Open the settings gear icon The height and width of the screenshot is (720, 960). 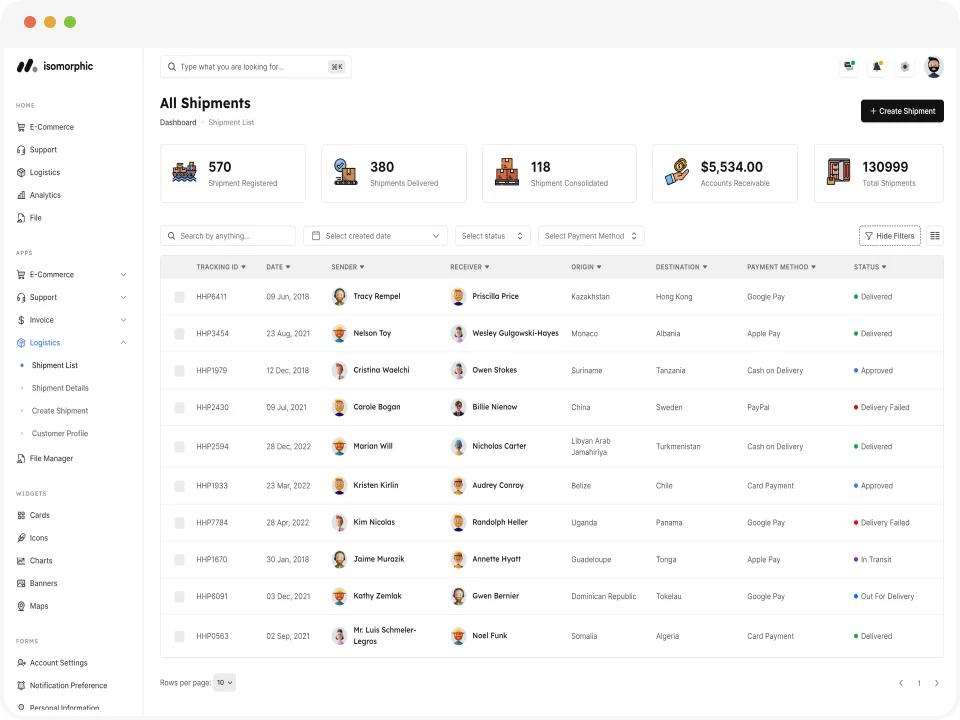(x=905, y=66)
